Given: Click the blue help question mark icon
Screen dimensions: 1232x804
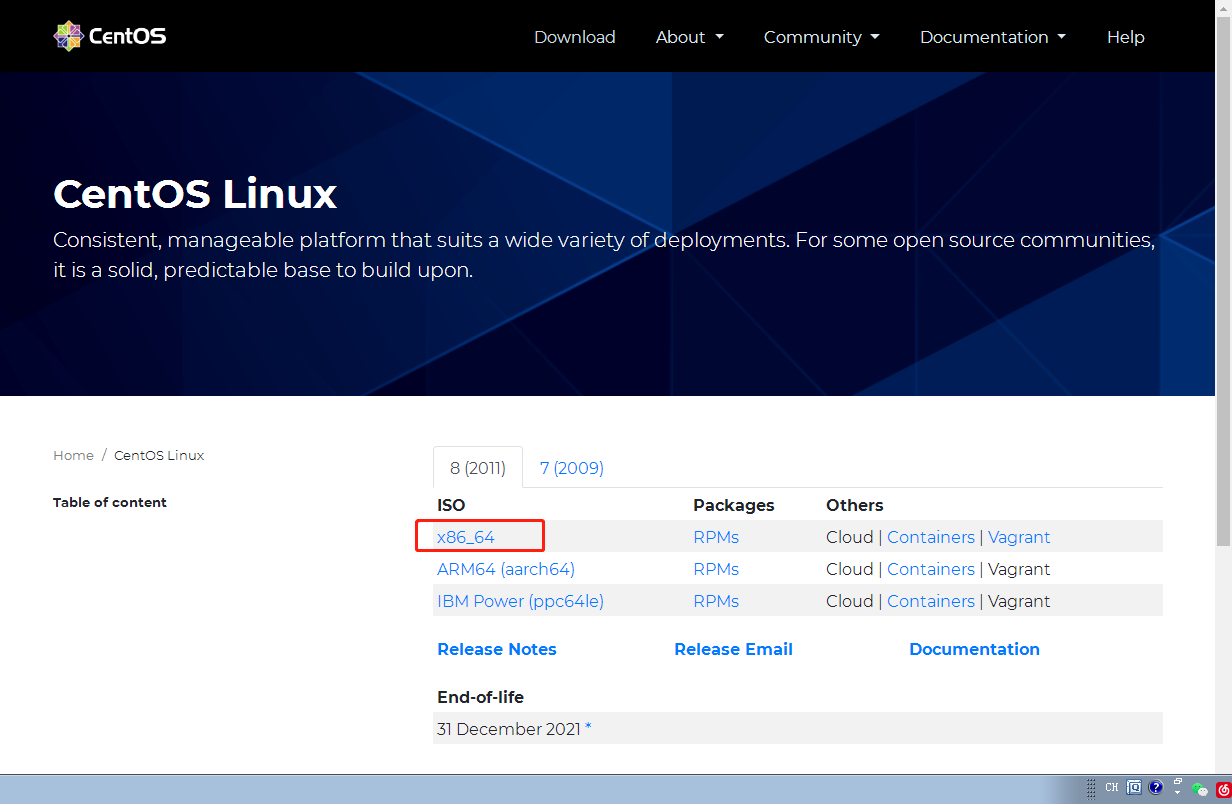Looking at the screenshot, I should click(1155, 787).
